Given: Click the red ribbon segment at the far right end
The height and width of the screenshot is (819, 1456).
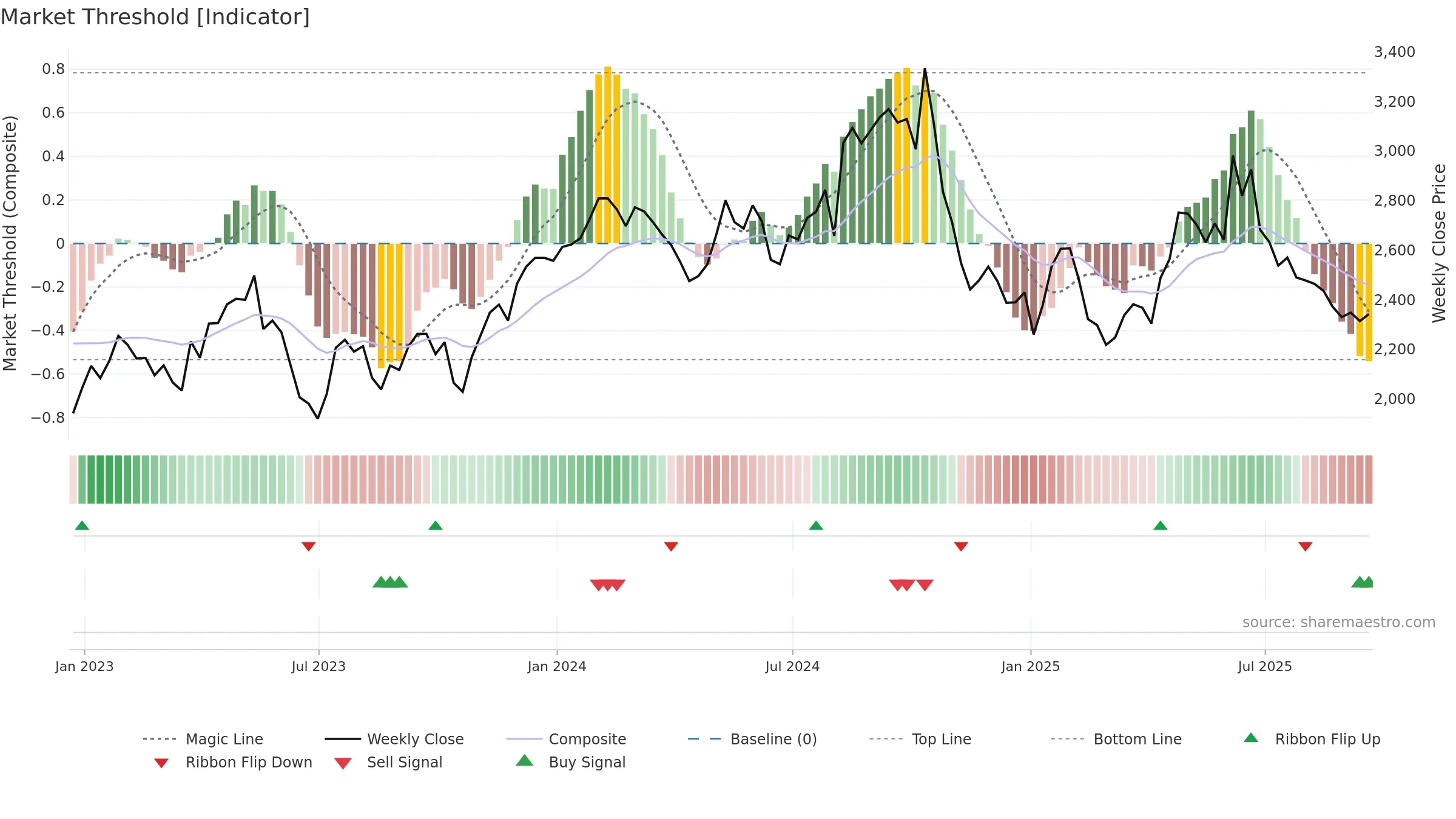Looking at the screenshot, I should point(1369,479).
